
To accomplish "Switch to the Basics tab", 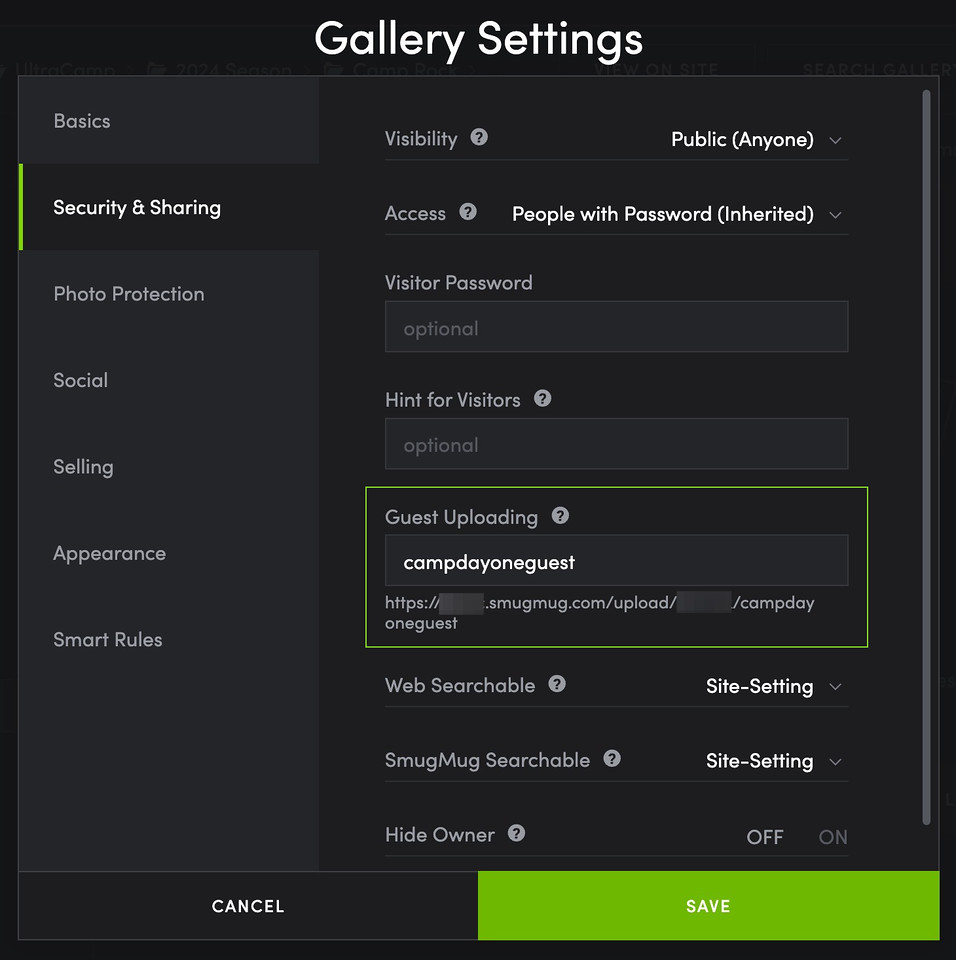I will (x=169, y=121).
